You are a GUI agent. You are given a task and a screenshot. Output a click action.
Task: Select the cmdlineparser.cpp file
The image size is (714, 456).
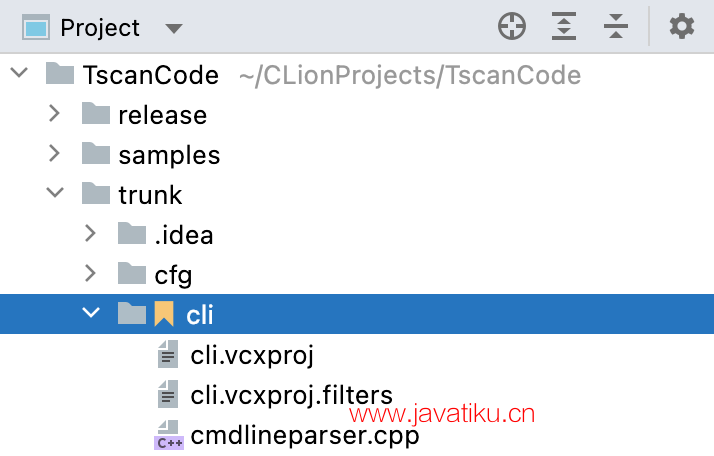tap(304, 435)
